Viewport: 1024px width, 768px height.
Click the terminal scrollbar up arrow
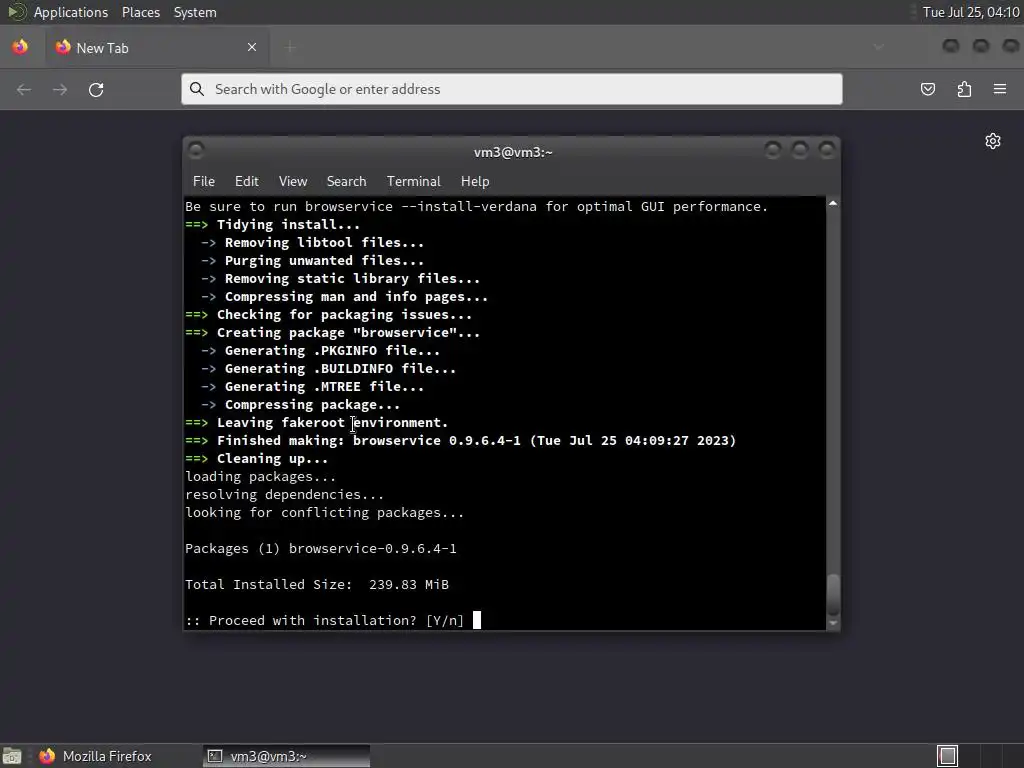[833, 204]
